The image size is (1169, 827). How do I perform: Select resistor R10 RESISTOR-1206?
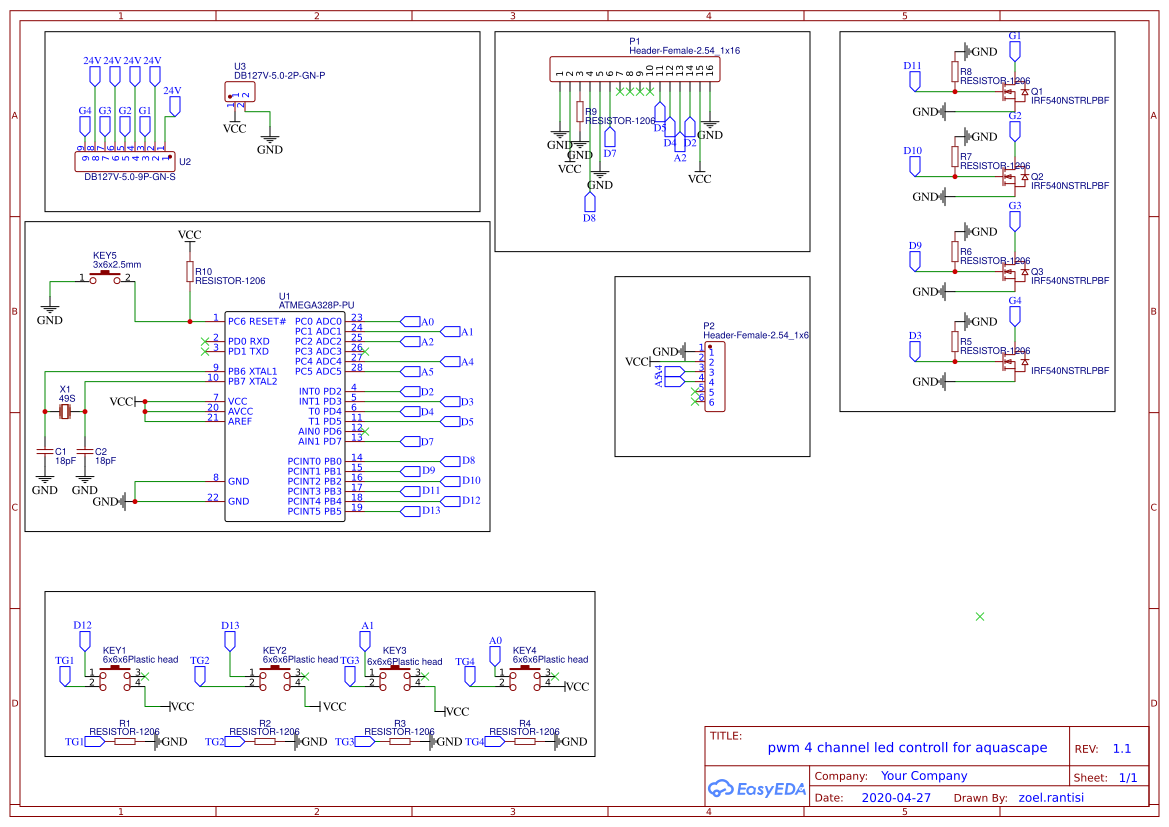190,272
